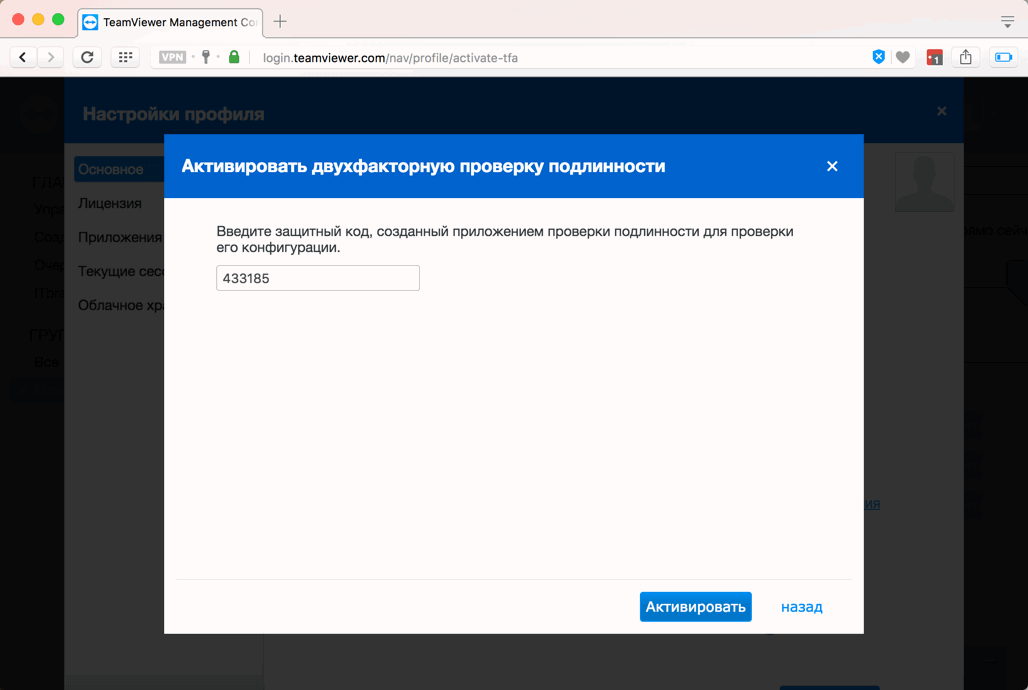Open the blue ad-blocker shield icon
This screenshot has width=1028, height=690.
[879, 57]
